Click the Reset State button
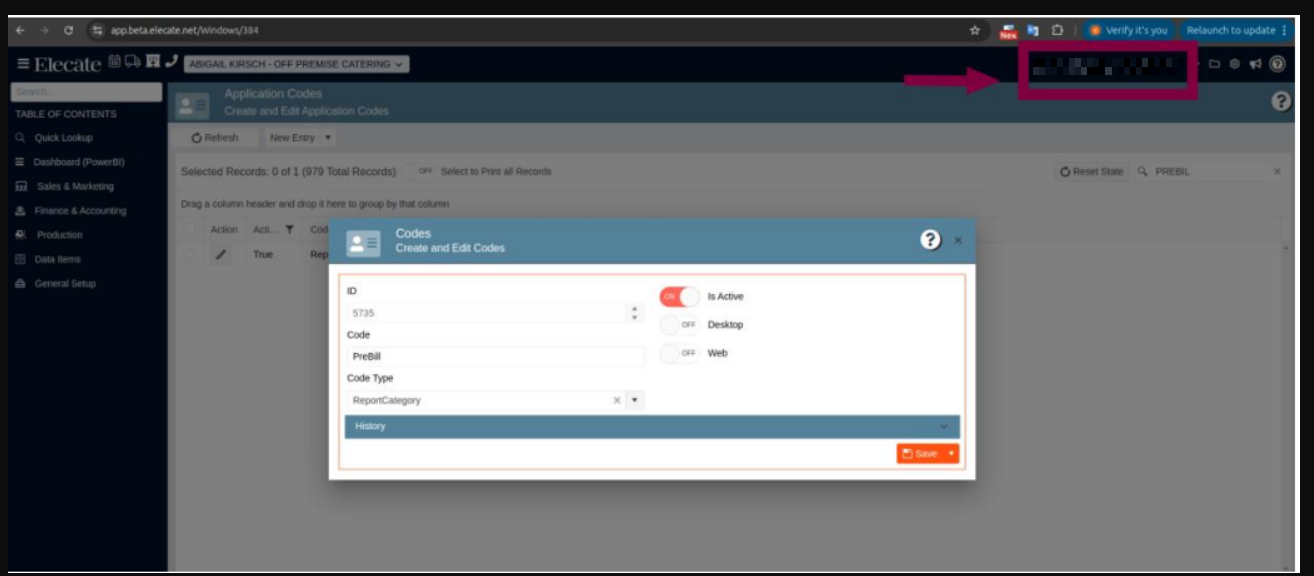1314x576 pixels. click(1091, 172)
